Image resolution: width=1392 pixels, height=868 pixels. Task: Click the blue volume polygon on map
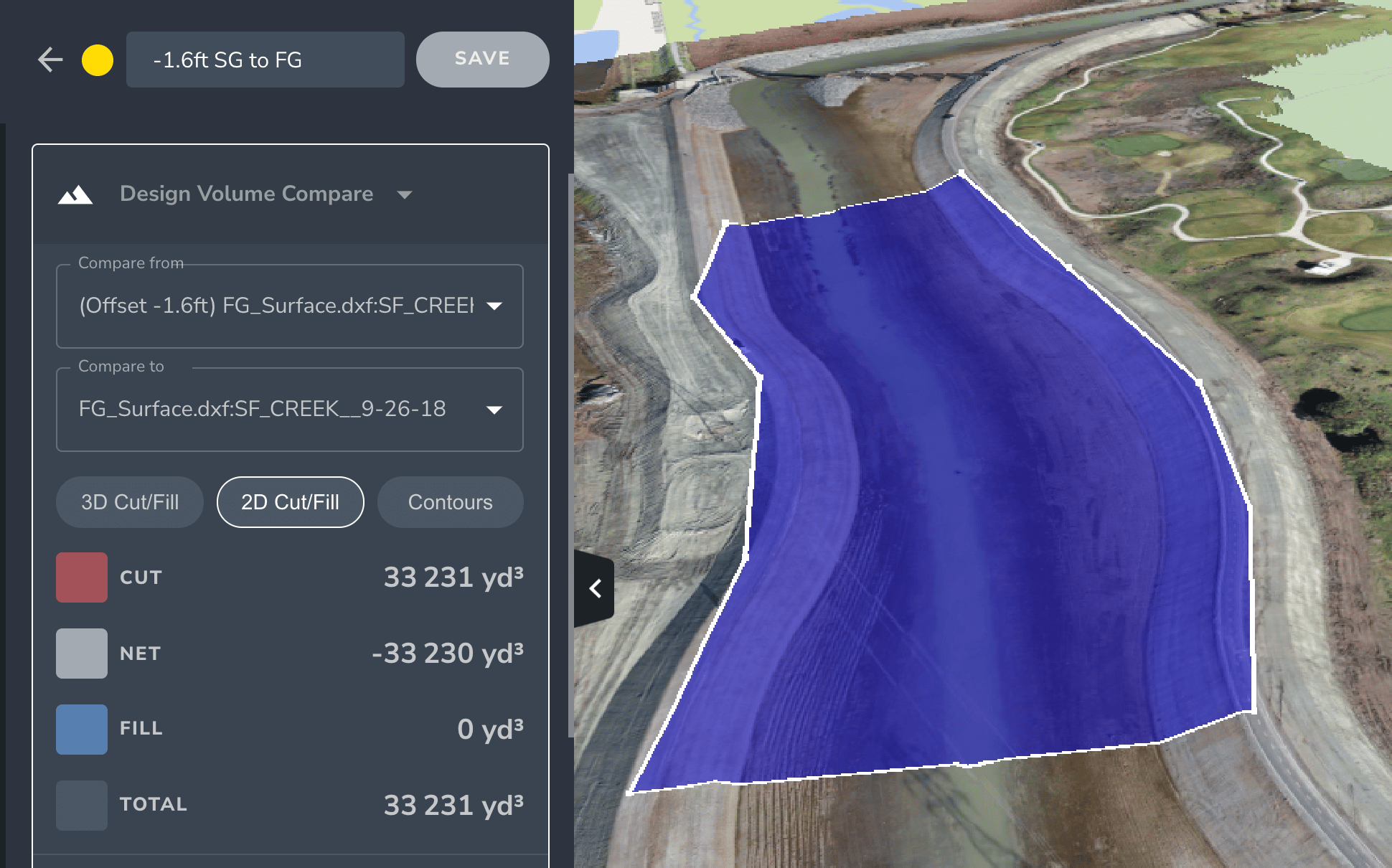coord(969,502)
